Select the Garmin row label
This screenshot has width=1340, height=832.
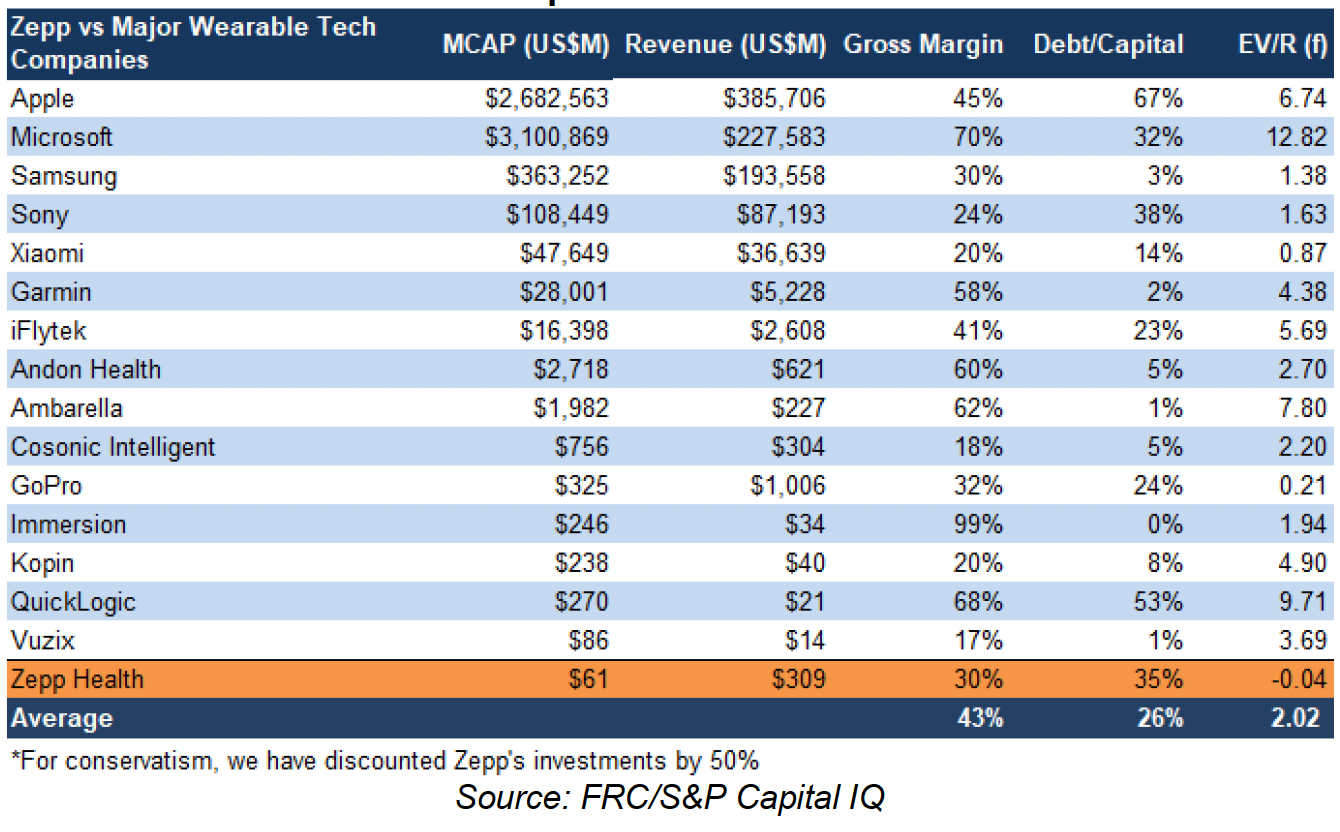pyautogui.click(x=50, y=292)
